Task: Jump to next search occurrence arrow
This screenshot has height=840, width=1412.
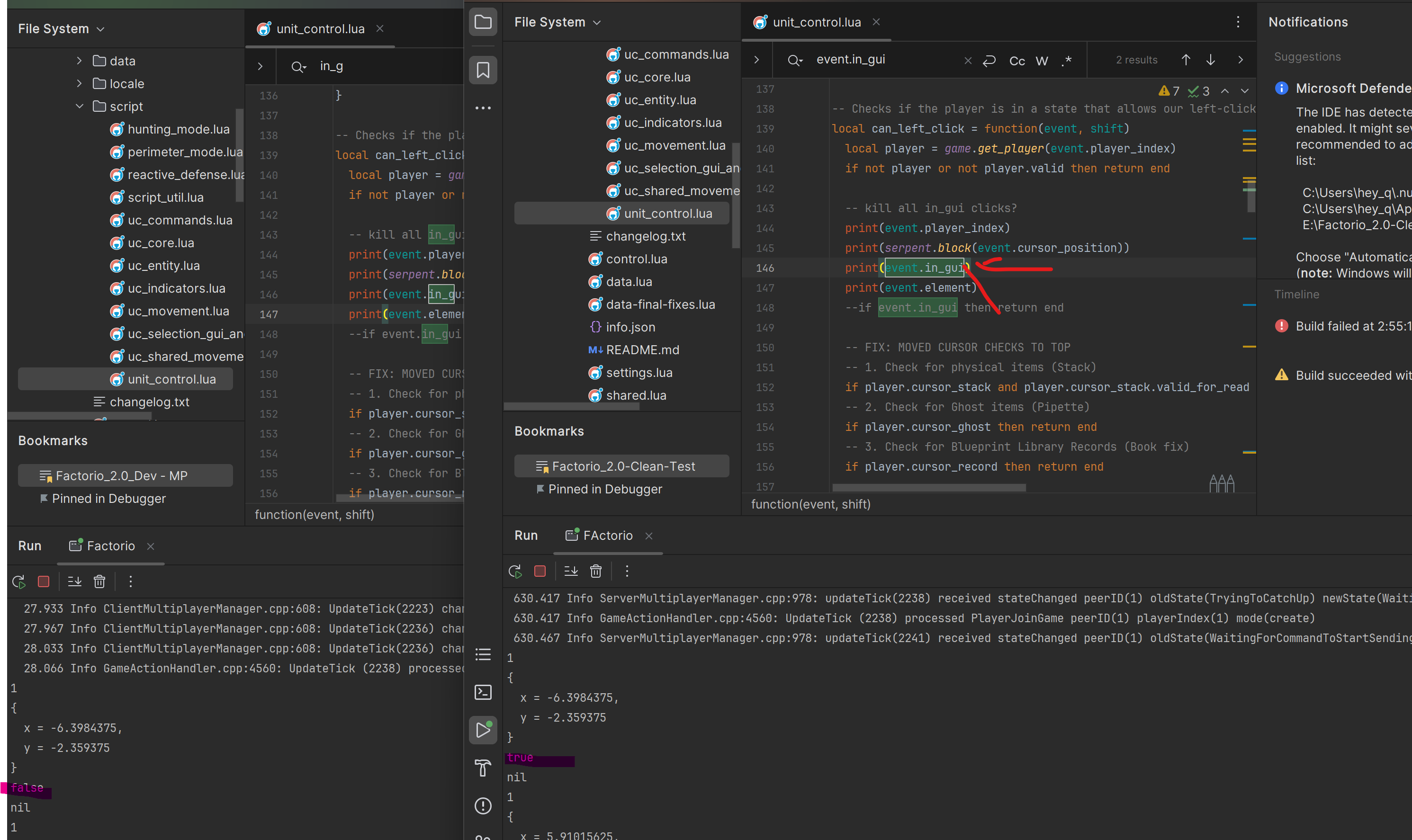Action: pos(1210,60)
